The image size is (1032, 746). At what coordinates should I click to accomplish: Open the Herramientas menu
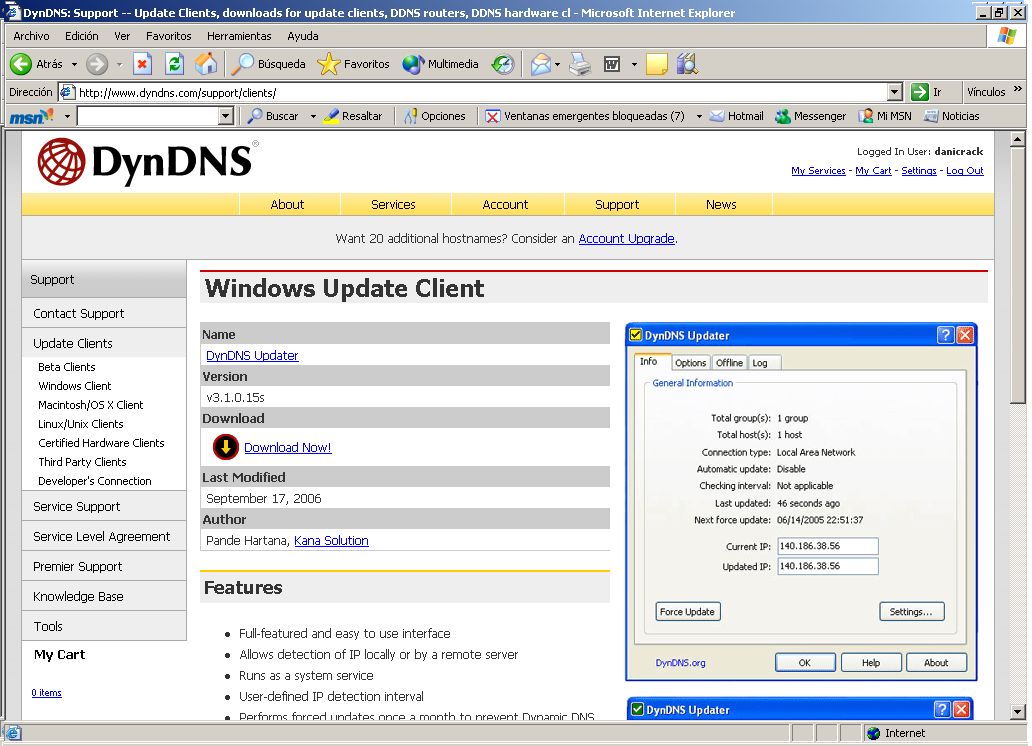pyautogui.click(x=239, y=36)
